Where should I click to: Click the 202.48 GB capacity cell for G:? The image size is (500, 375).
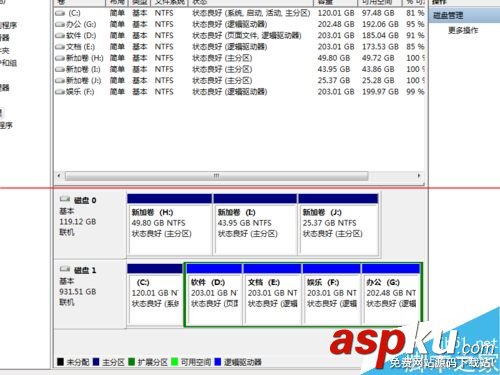[336, 25]
